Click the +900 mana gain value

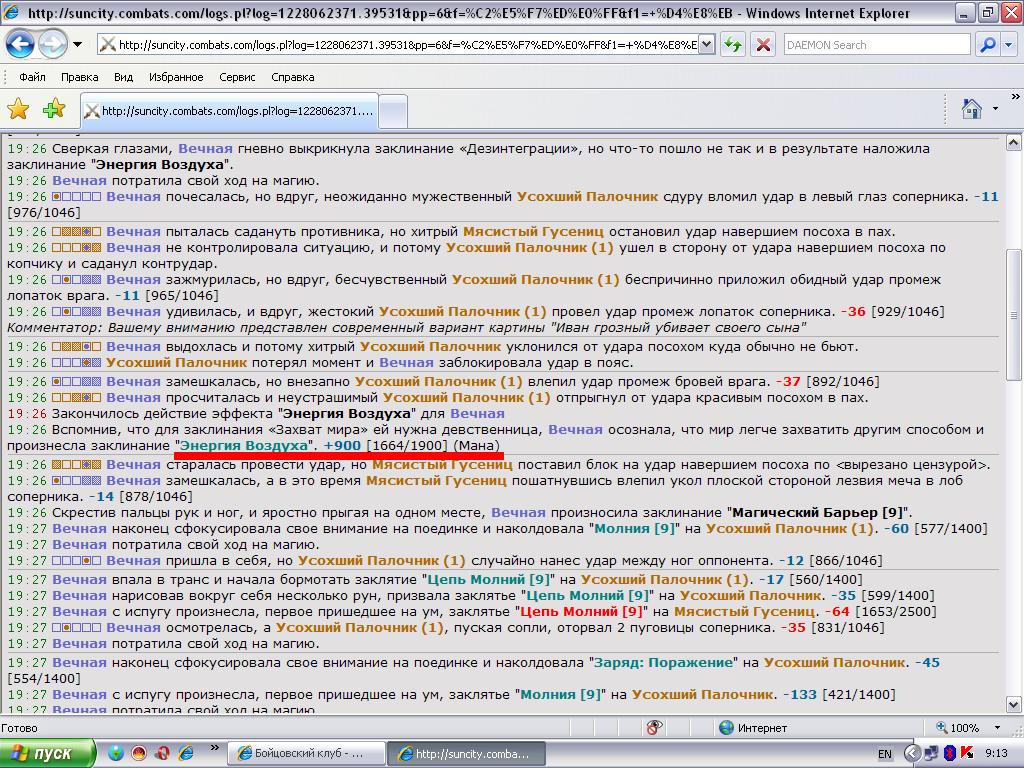click(x=342, y=445)
